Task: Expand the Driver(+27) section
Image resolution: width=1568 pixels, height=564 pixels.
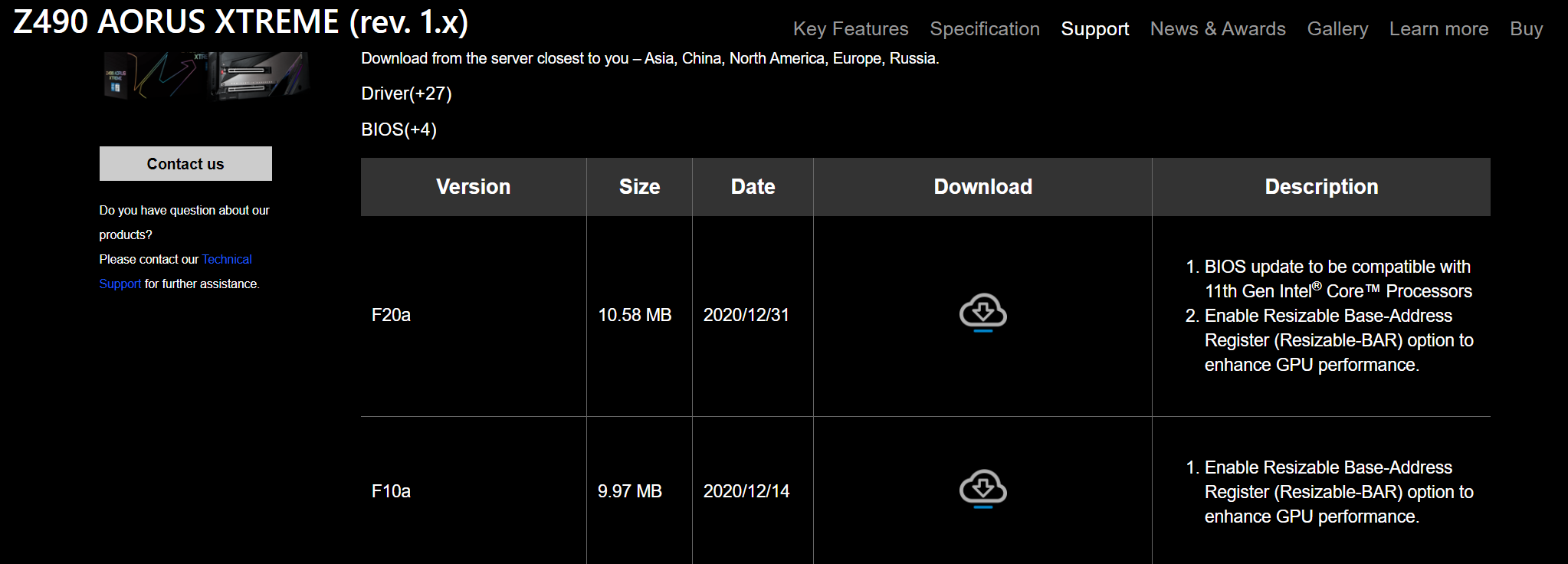Action: pos(406,93)
